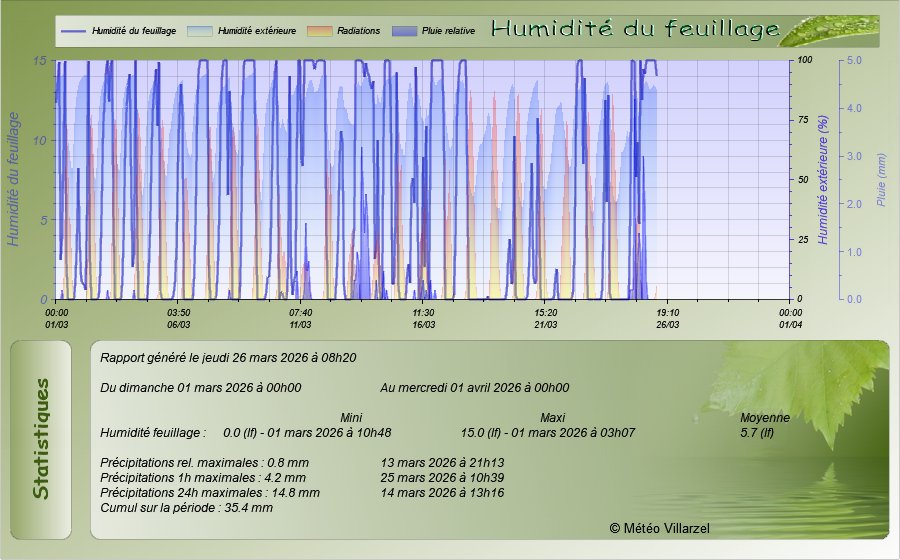Click the 00:00 01/04 end date label
Screen dimensions: 900x560
(790, 318)
